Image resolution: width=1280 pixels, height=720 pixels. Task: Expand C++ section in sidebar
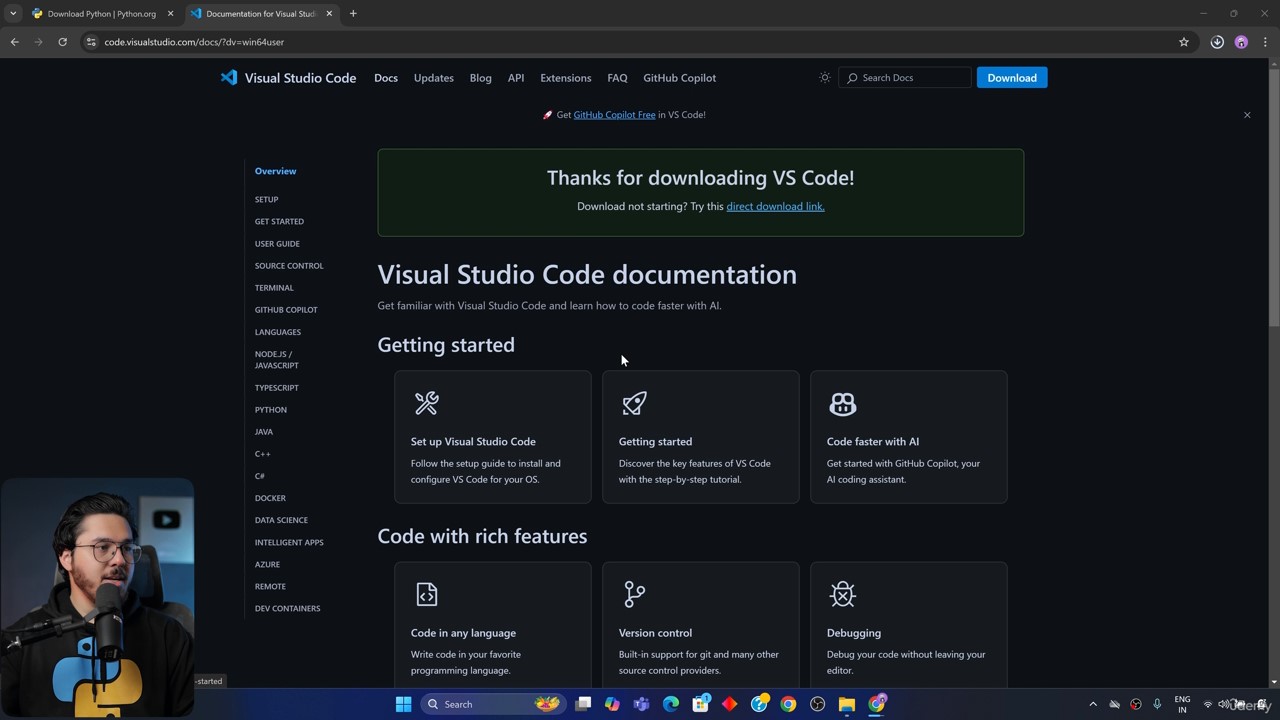(262, 454)
